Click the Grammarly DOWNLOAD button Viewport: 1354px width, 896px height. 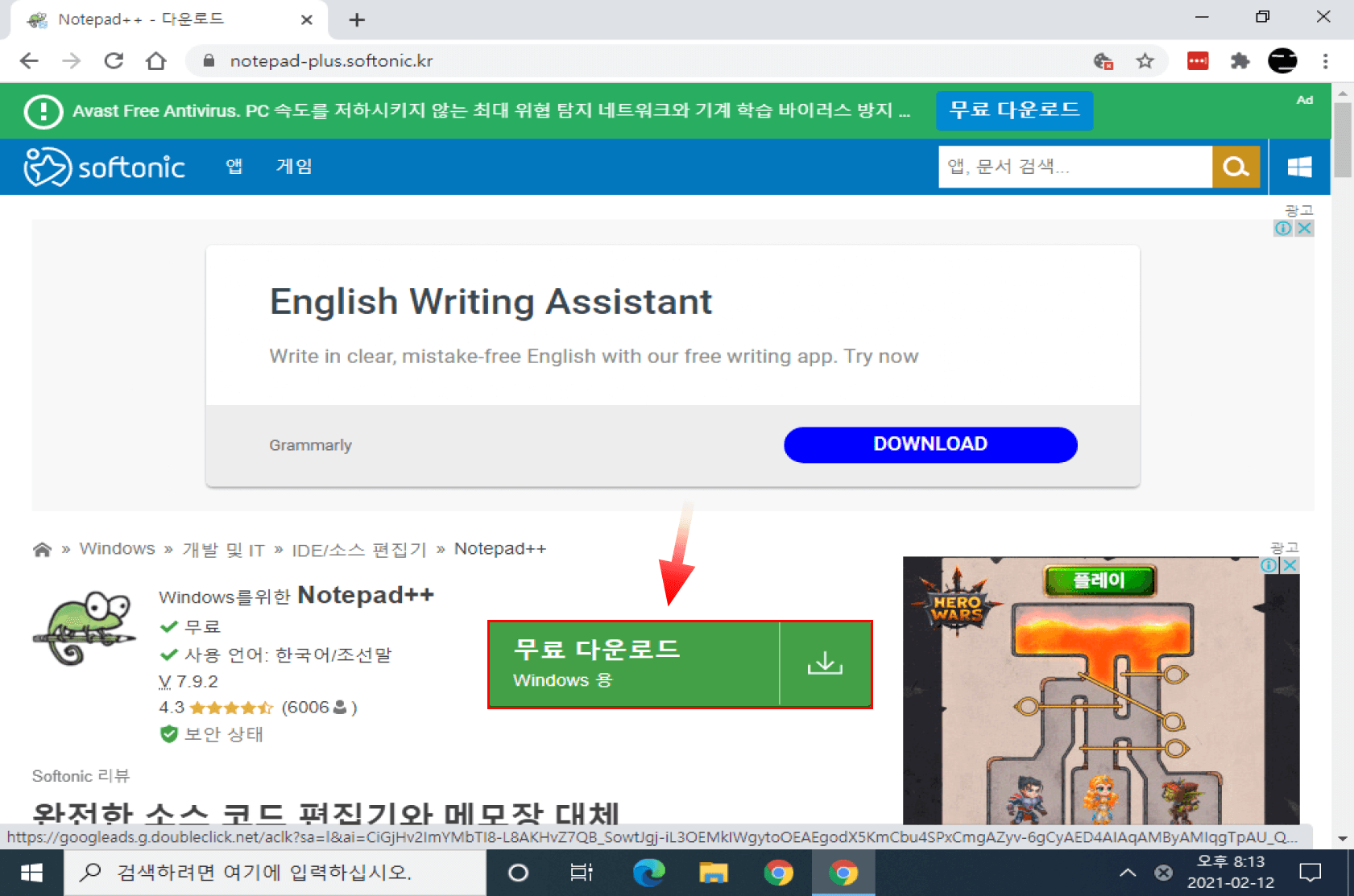(930, 444)
